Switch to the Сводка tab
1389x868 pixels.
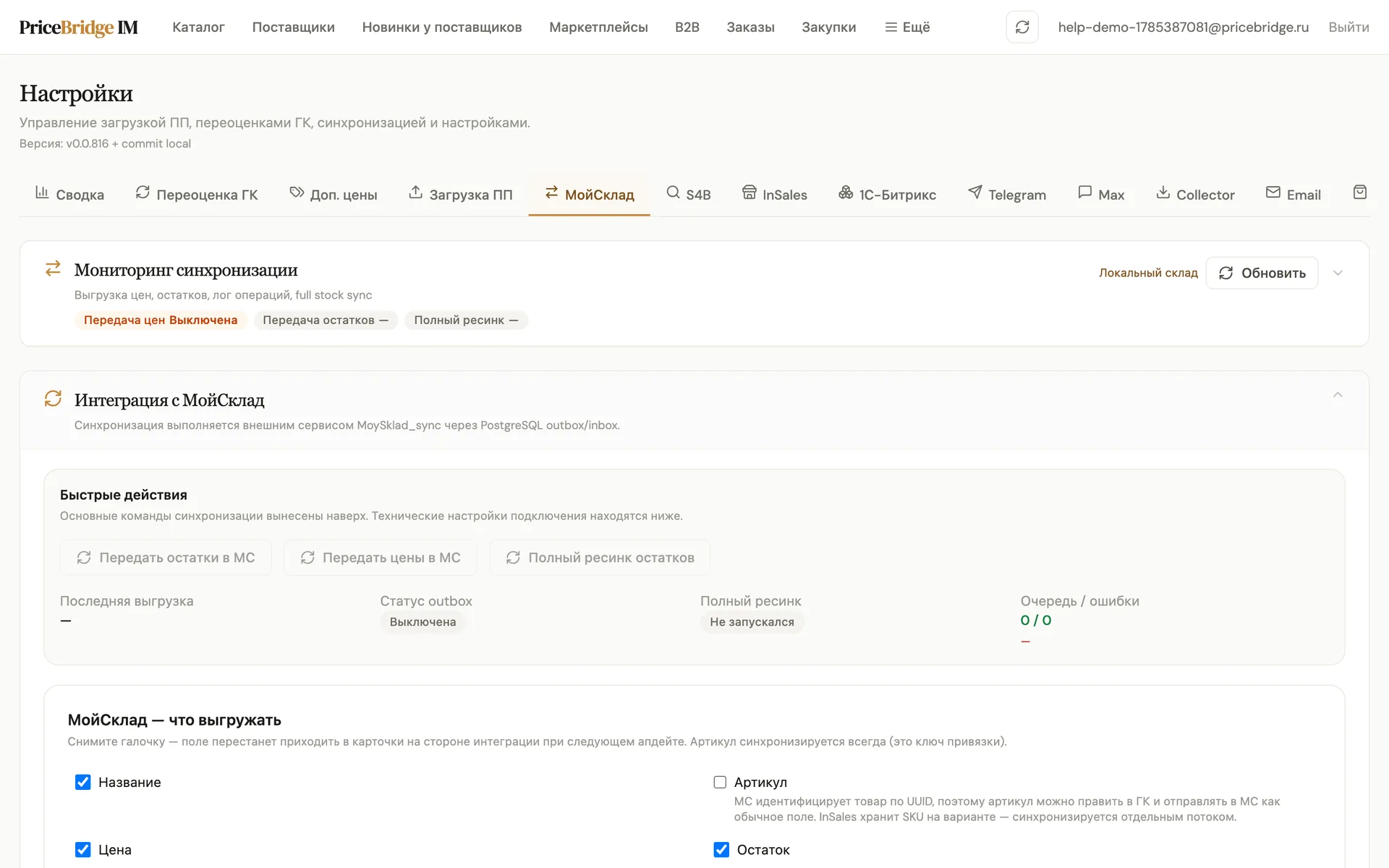pos(69,195)
